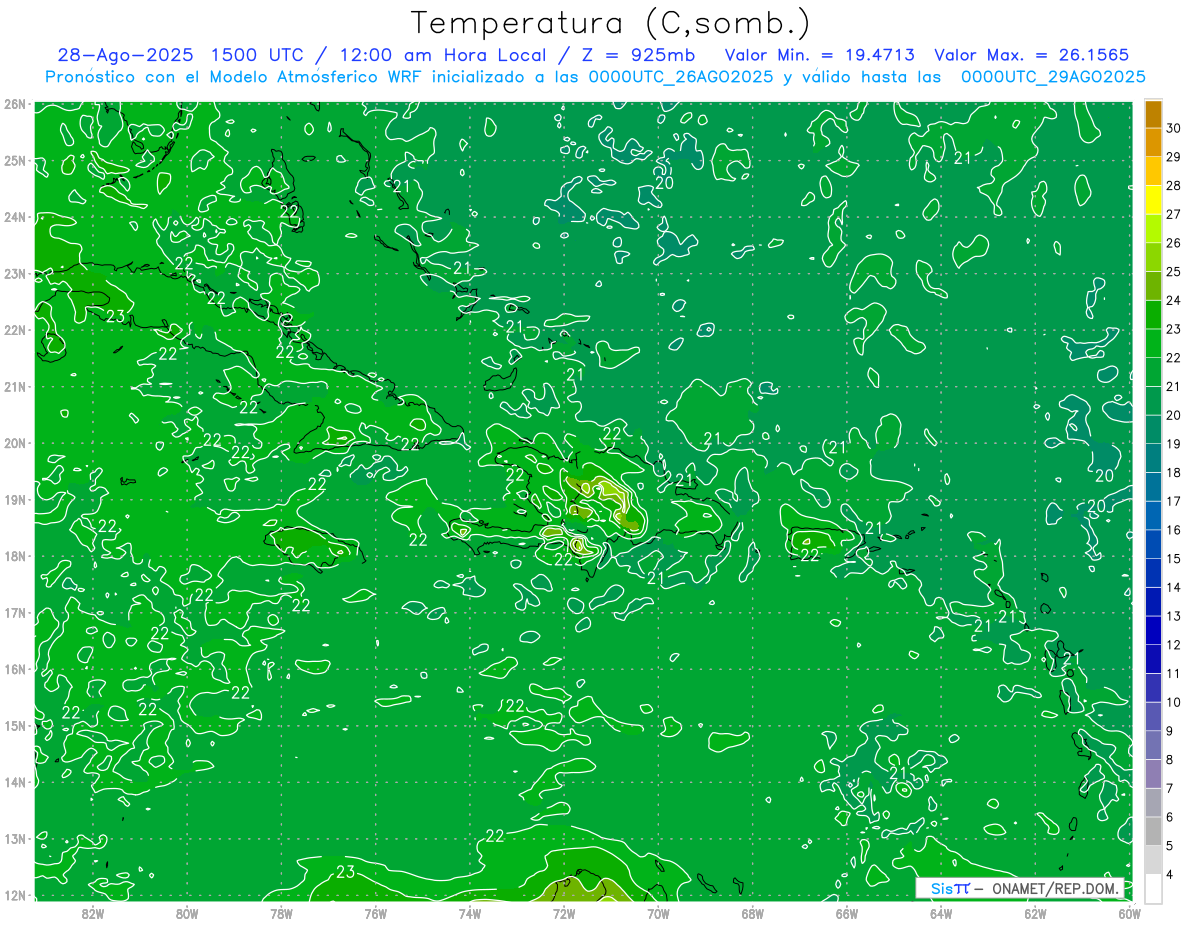Click the 68W longitude axis label
Image resolution: width=1200 pixels, height=927 pixels.
753,913
